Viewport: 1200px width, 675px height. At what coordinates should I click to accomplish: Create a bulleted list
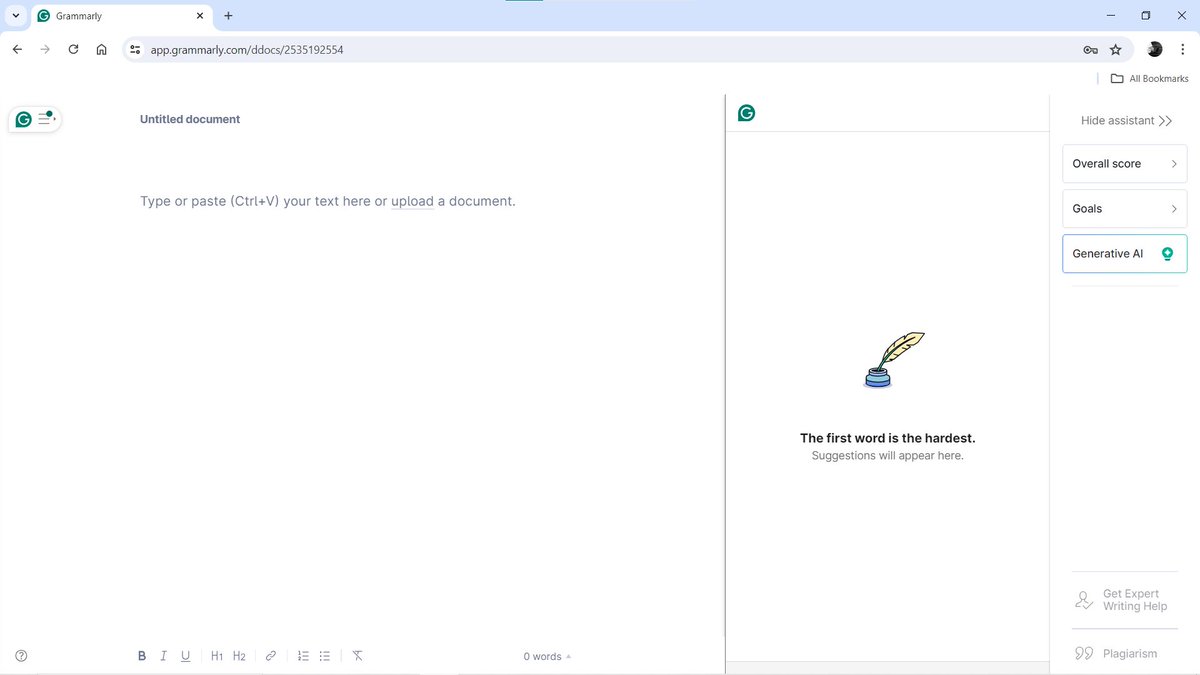325,656
